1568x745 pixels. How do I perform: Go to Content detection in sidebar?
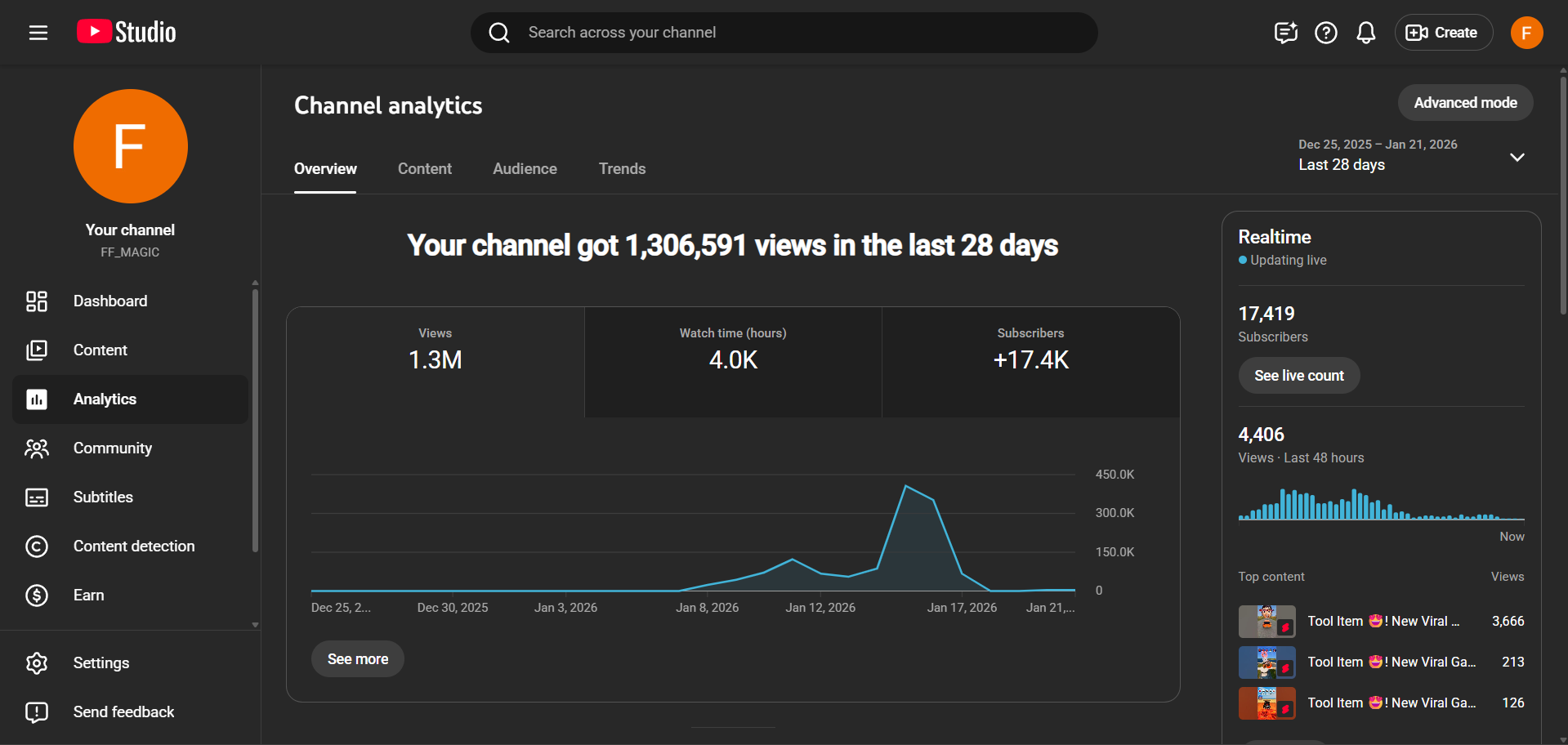134,546
